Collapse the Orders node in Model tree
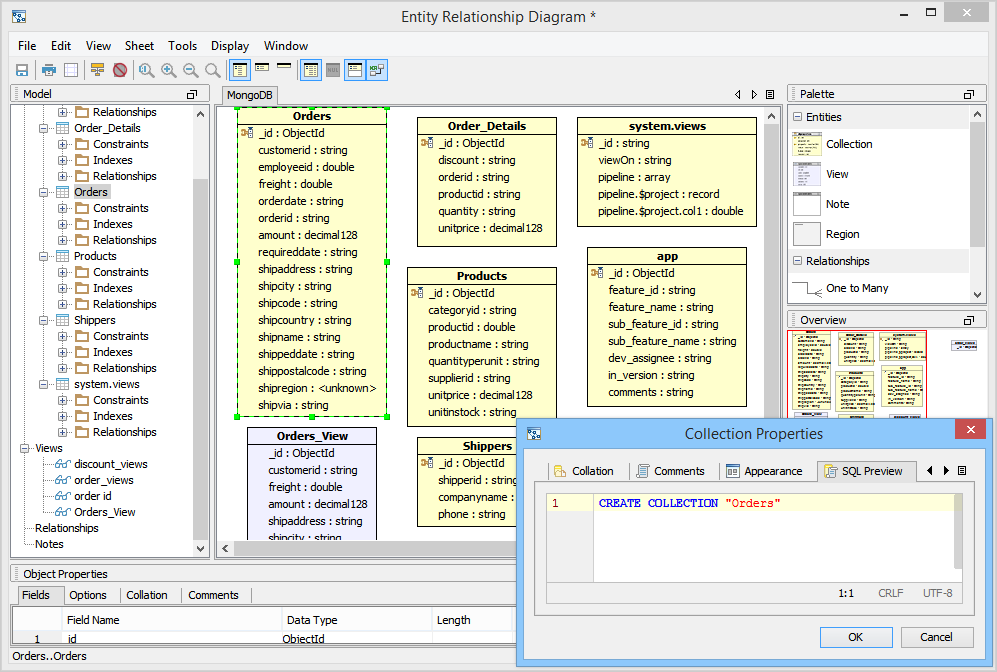Viewport: 997px width, 672px height. click(x=43, y=192)
